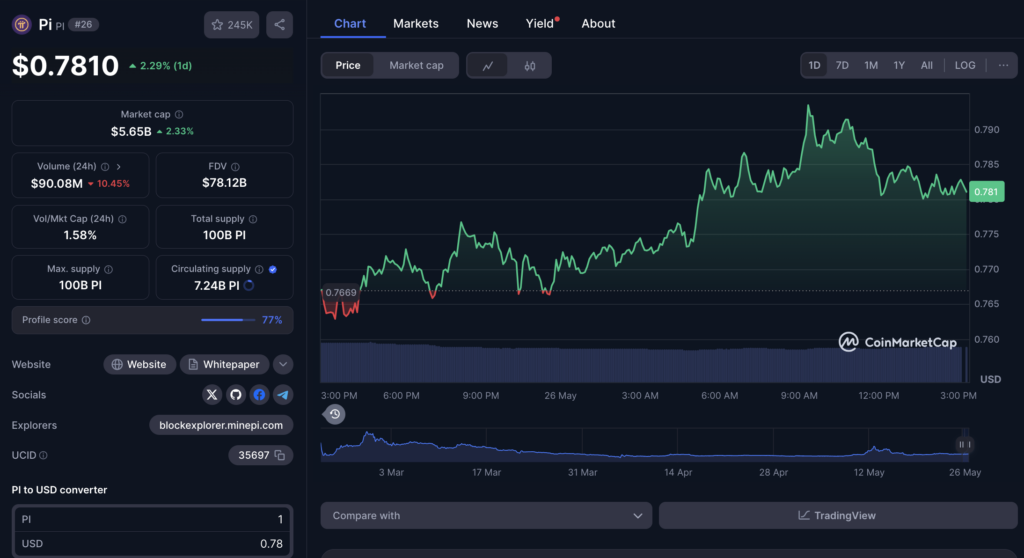Click the Pi coin logo icon
This screenshot has height=558, width=1024.
click(22, 25)
